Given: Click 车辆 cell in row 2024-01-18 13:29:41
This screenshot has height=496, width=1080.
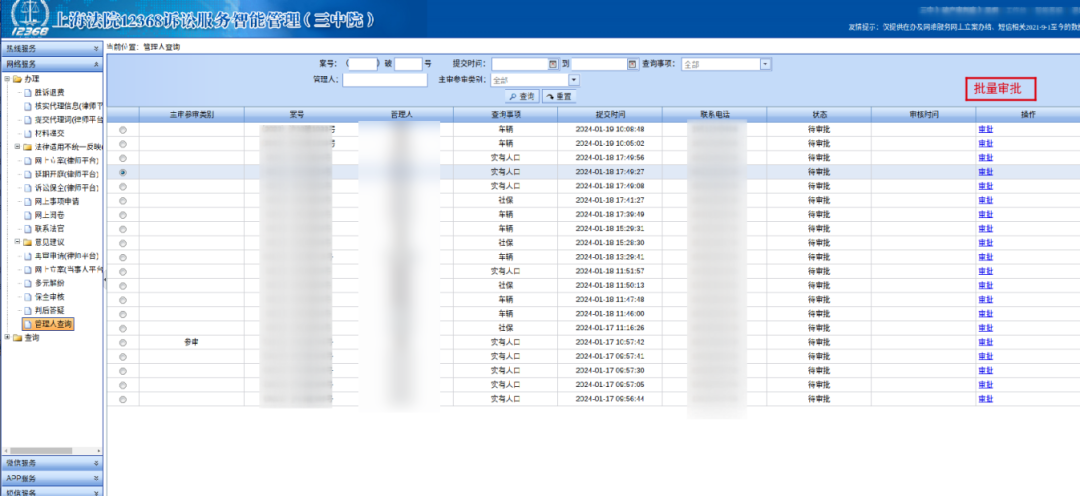Looking at the screenshot, I should [506, 257].
